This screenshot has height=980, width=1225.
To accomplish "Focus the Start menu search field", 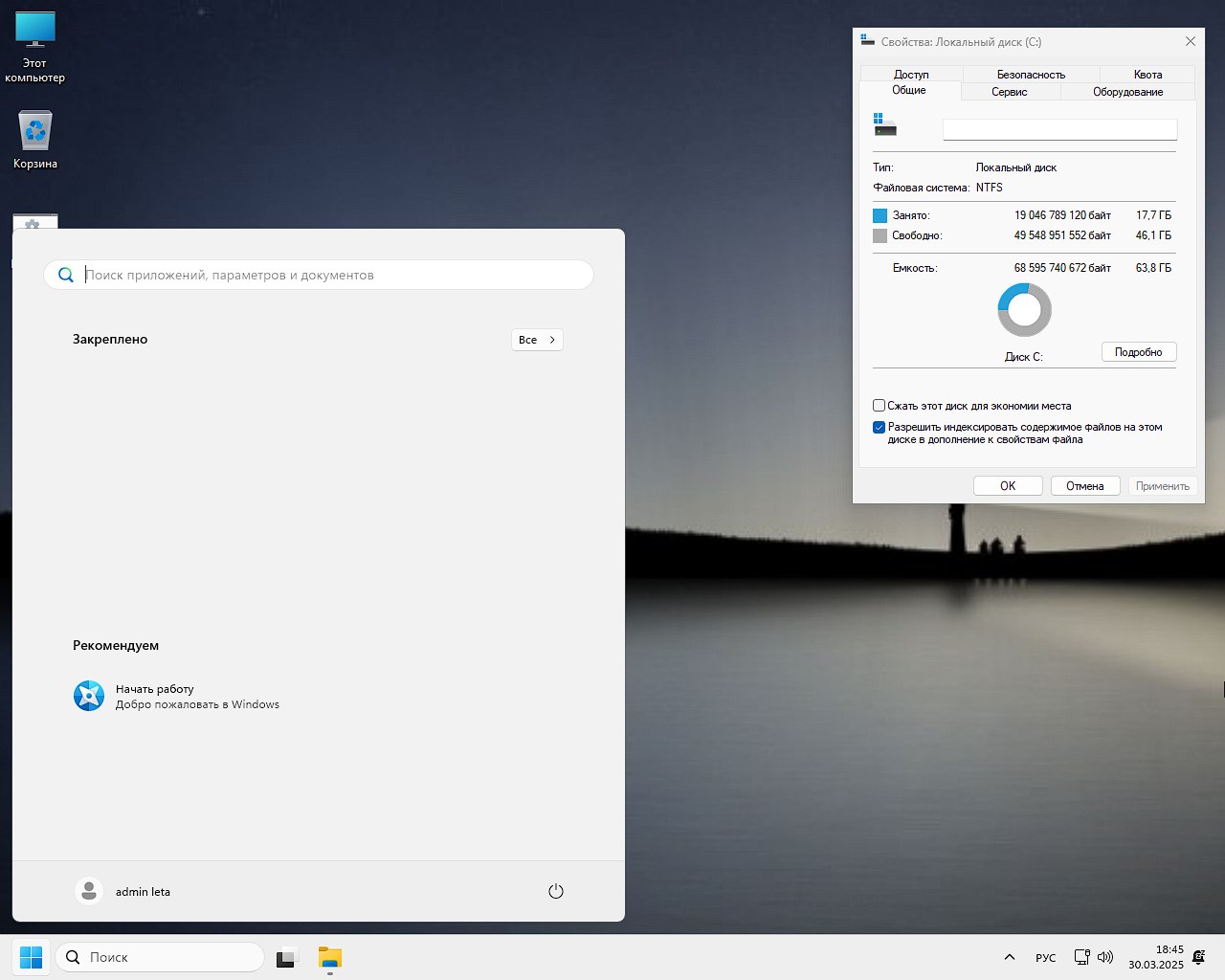I will [x=319, y=275].
